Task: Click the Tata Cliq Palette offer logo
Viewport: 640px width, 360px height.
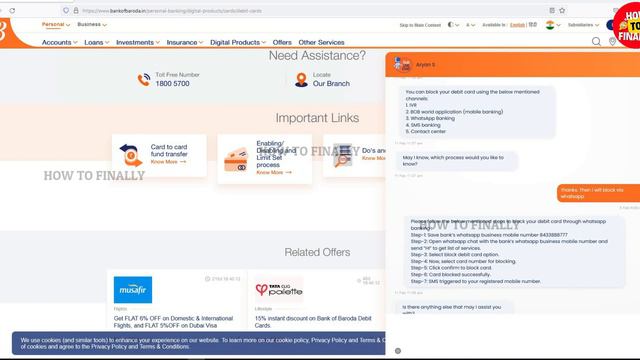Action: (279, 290)
